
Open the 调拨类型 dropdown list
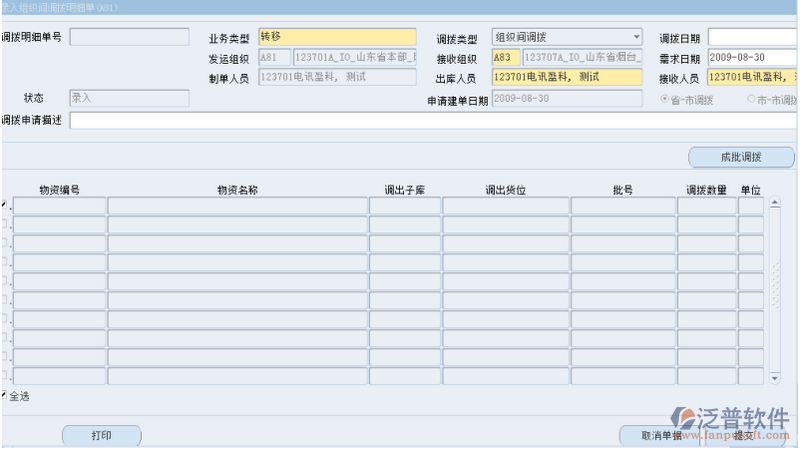636,37
